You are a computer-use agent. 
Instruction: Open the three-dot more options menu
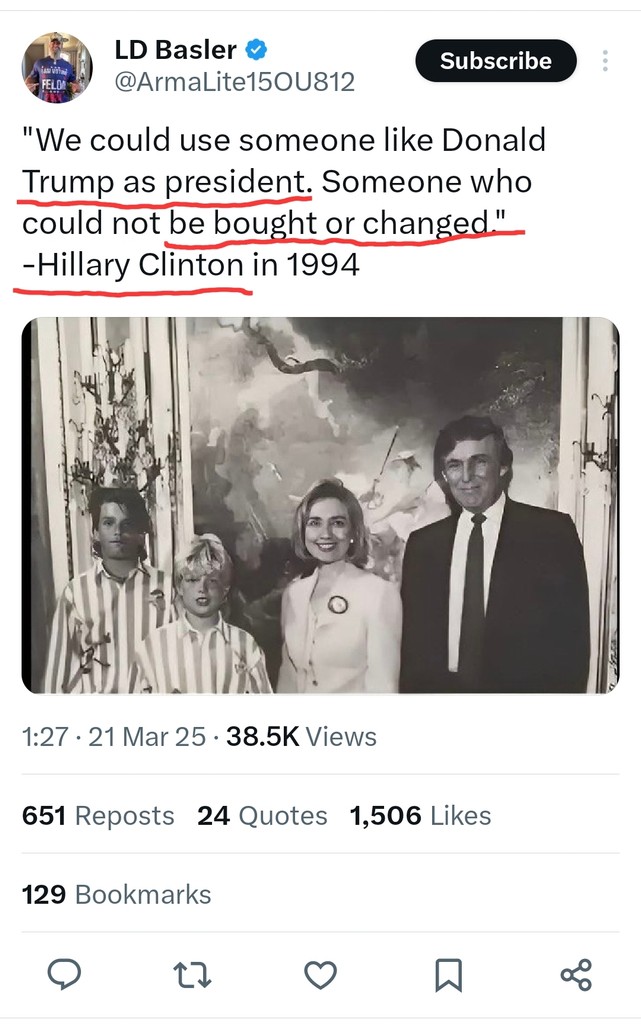click(x=605, y=61)
